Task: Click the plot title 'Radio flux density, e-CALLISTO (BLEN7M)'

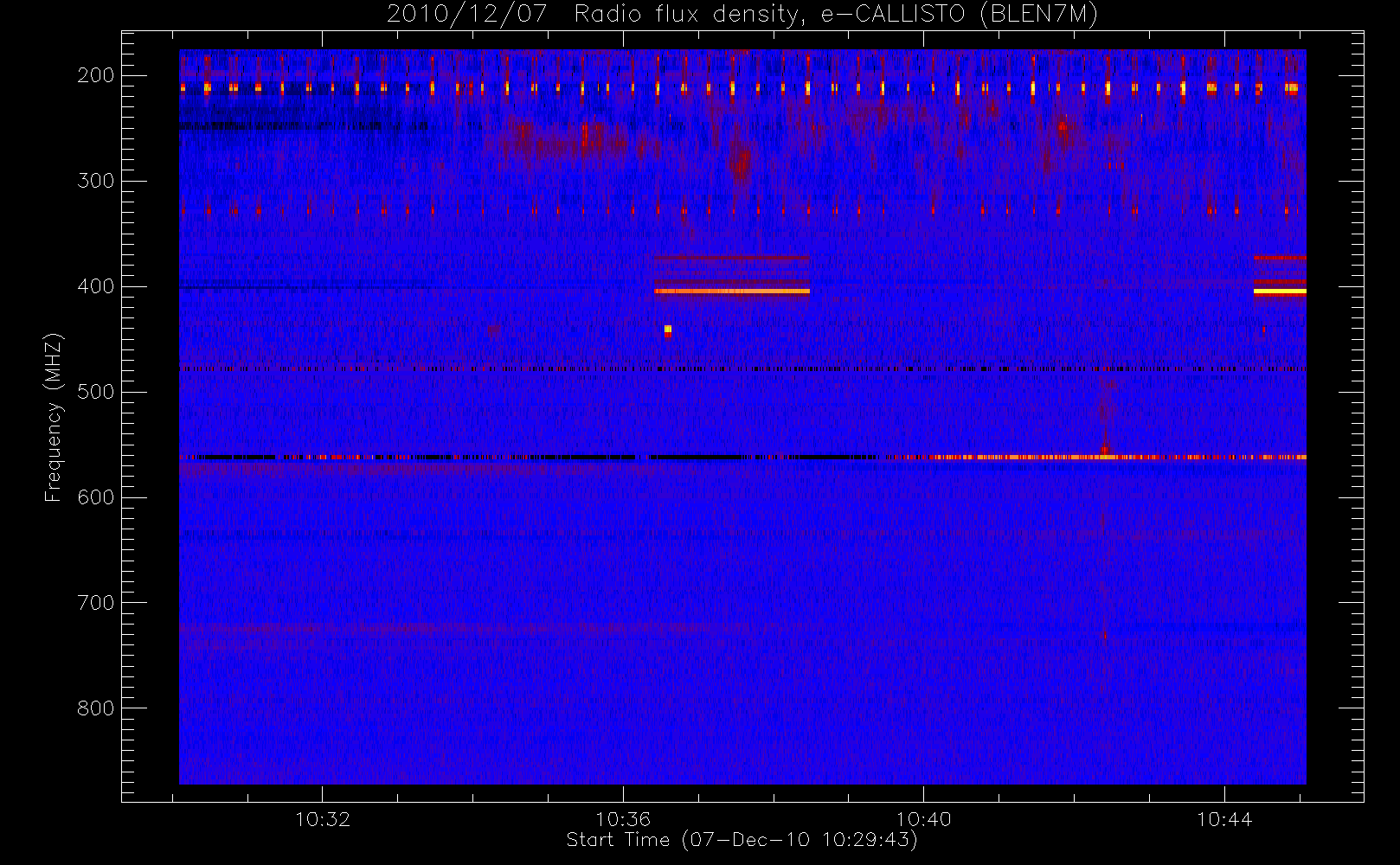Action: [836, 15]
